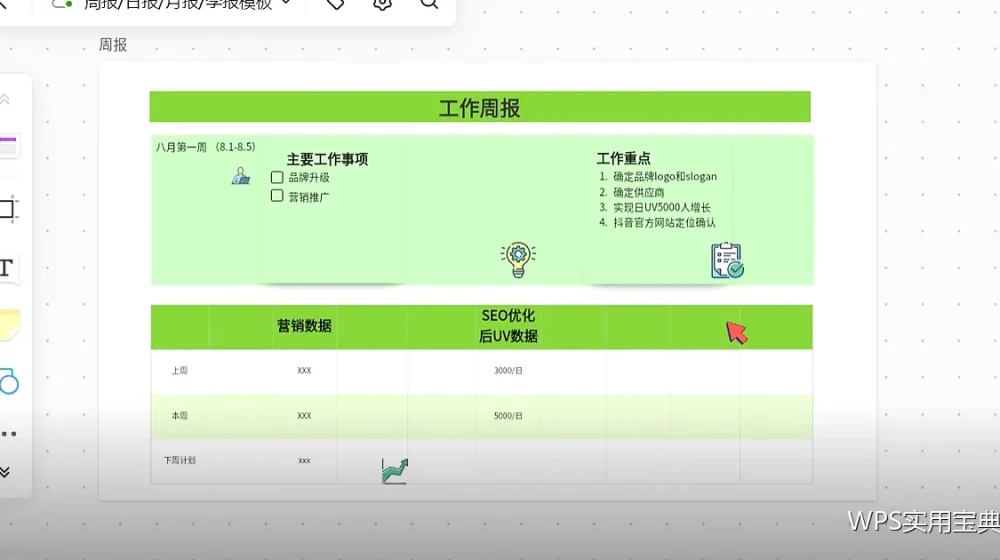This screenshot has width=1000, height=560.
Task: Select the green growth chart arrow icon
Action: (395, 471)
